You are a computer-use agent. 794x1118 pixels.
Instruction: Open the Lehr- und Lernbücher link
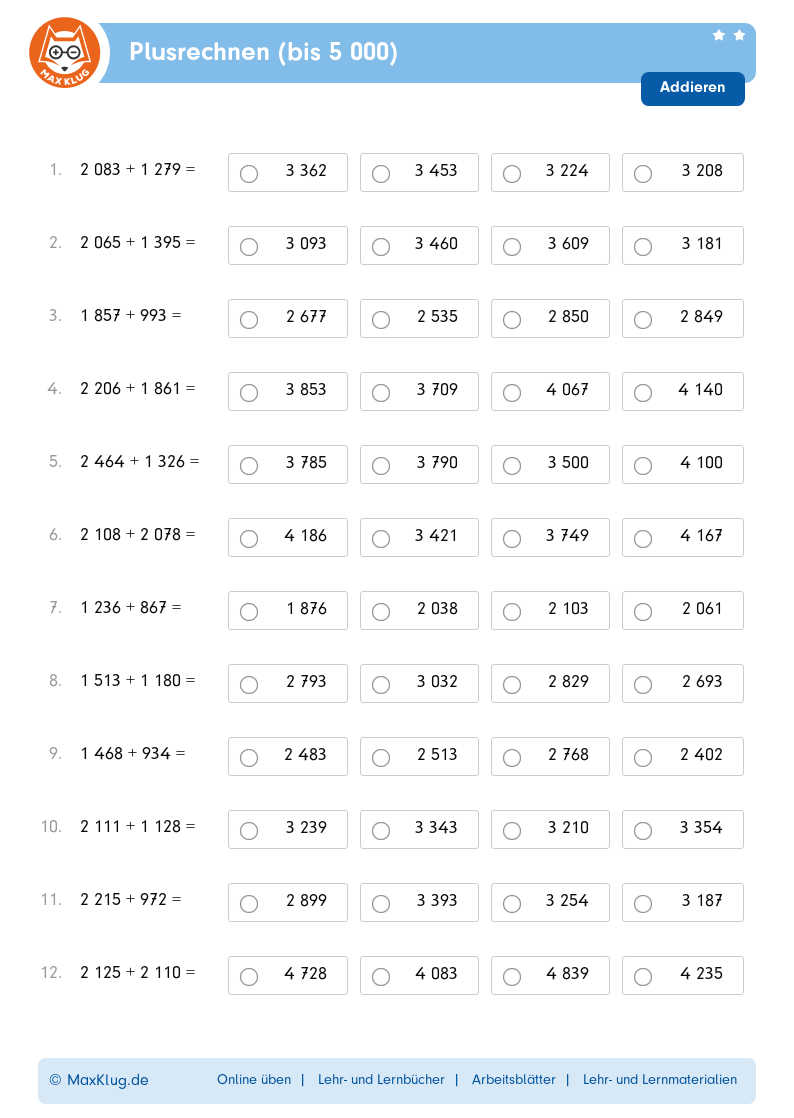[381, 1079]
